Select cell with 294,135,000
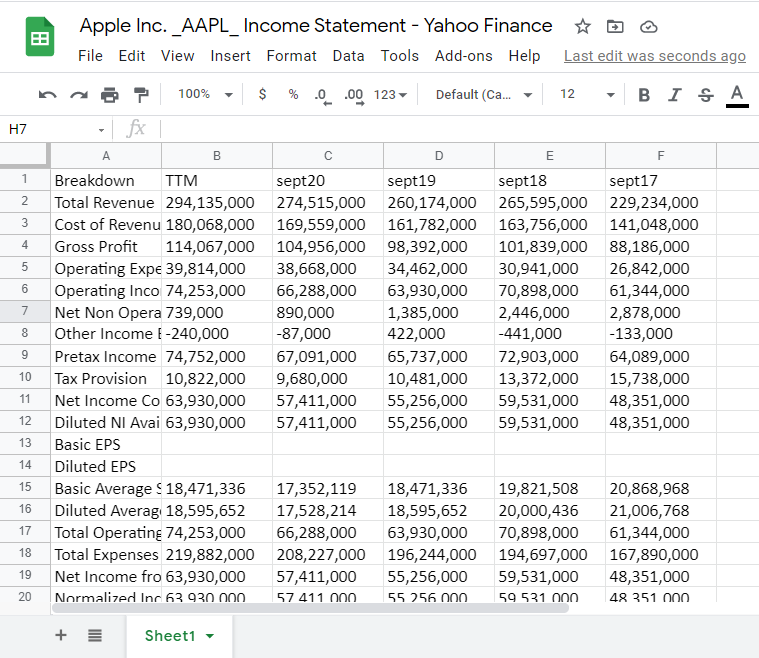Screen dimensions: 759x658 click(217, 202)
